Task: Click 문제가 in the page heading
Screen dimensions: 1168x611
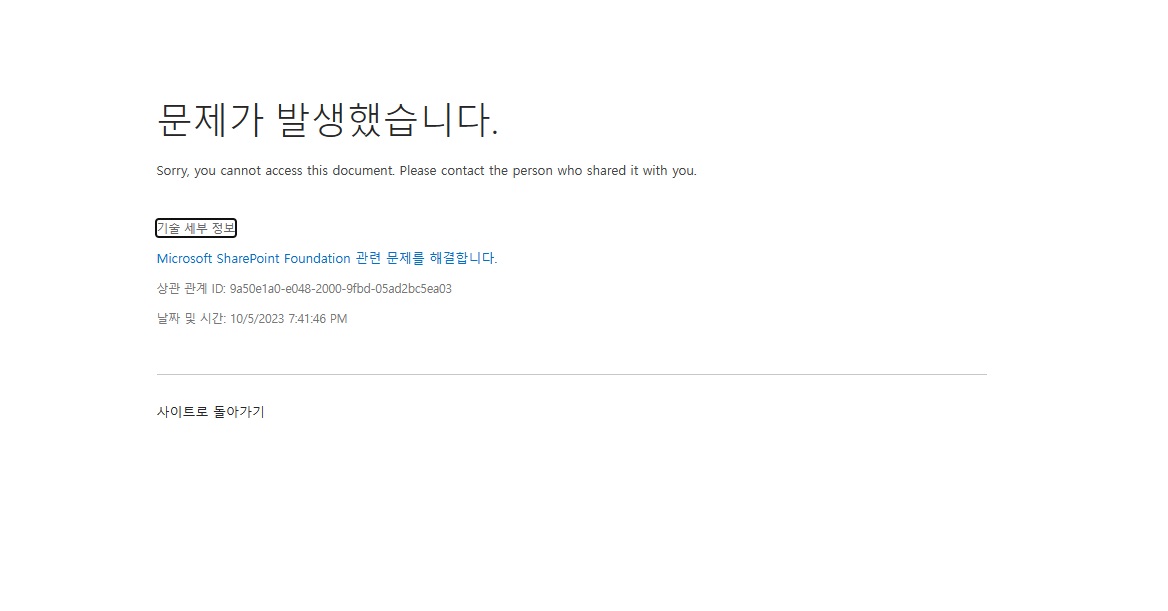Action: pos(210,119)
